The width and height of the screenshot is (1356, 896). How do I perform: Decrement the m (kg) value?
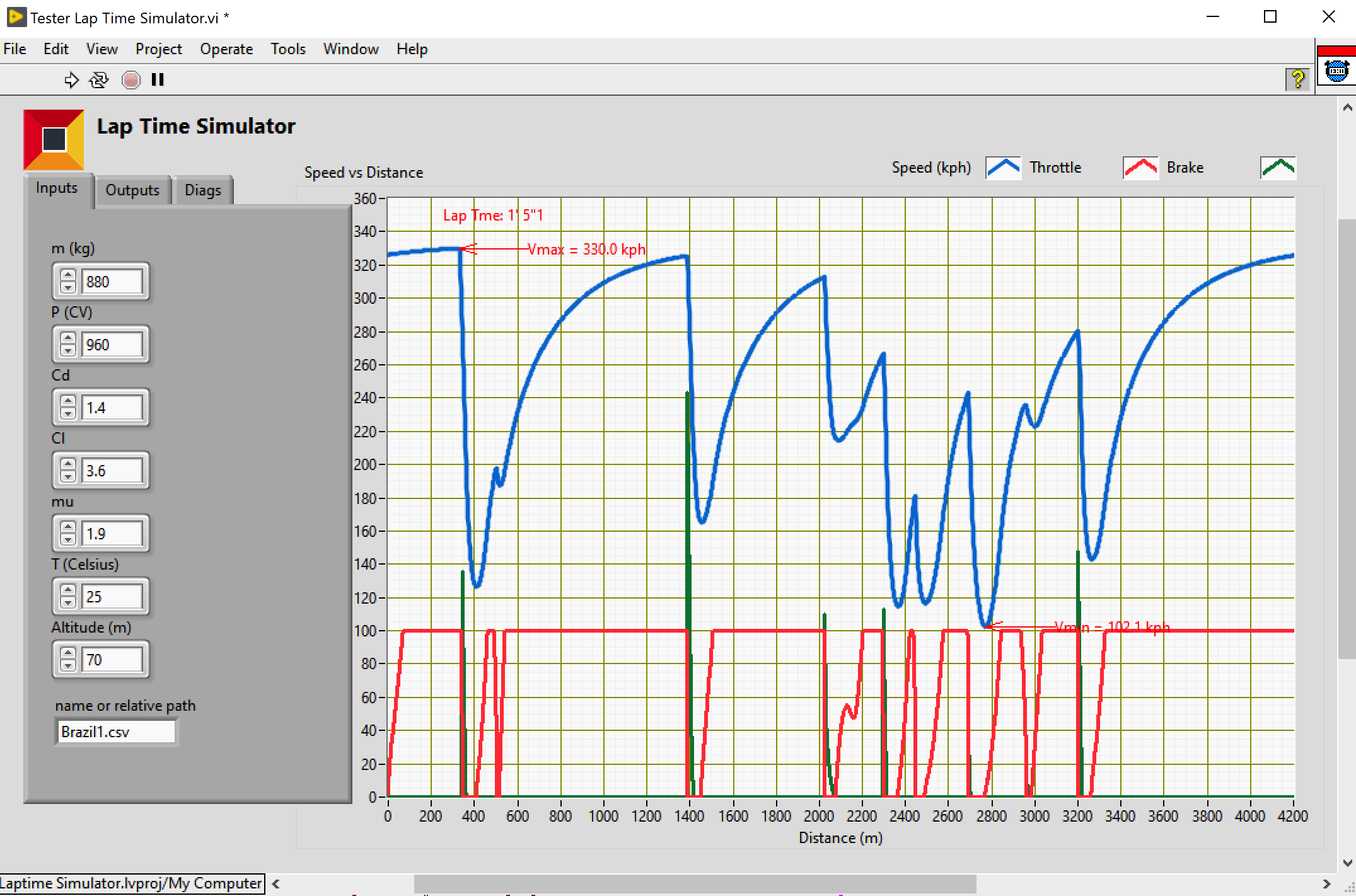[x=68, y=287]
